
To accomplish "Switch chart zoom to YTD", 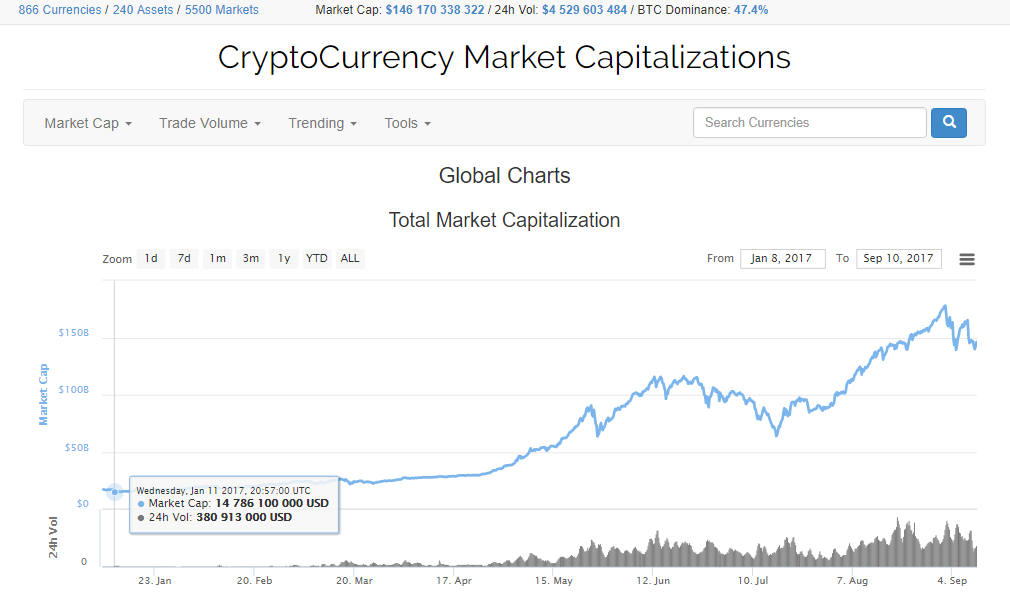I will 316,258.
